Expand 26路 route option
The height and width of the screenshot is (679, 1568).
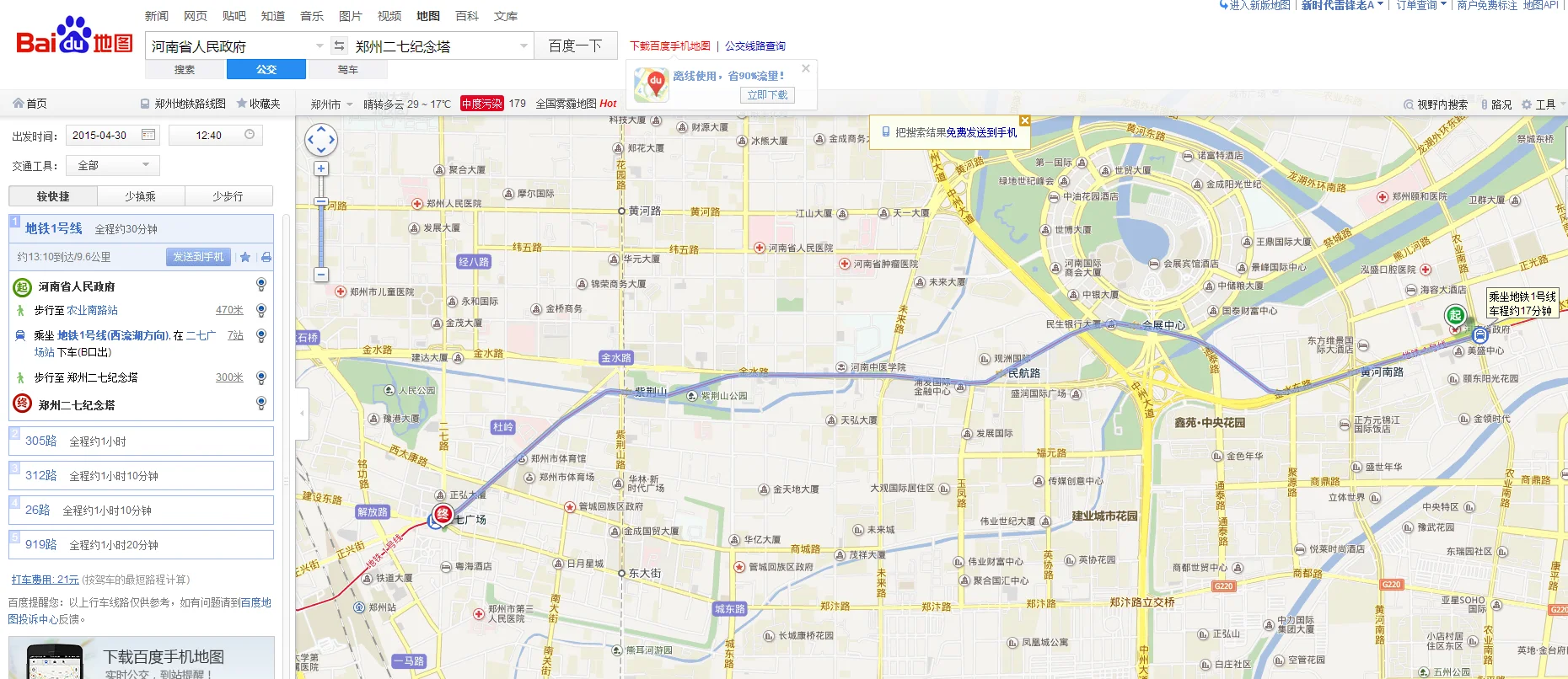coord(141,510)
